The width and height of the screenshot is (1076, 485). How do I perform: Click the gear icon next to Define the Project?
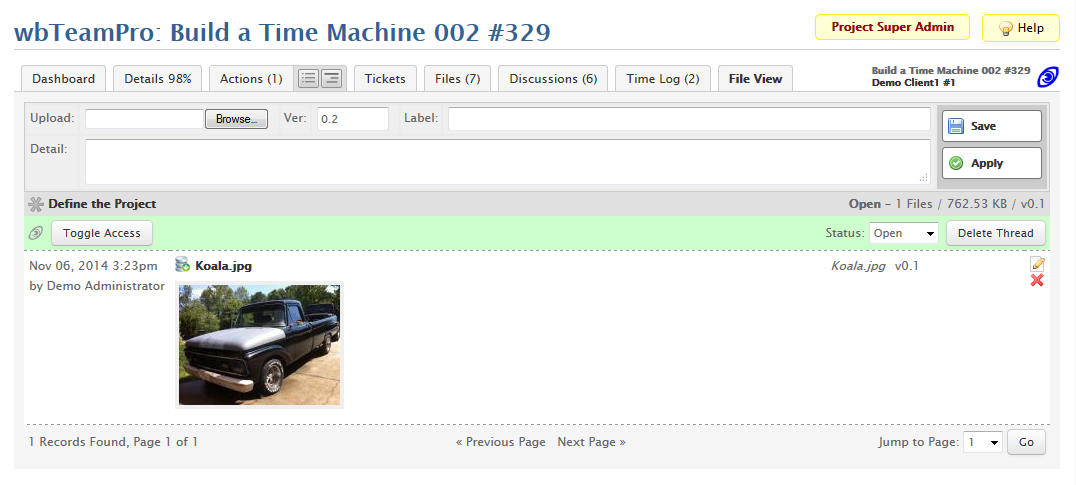(x=36, y=204)
